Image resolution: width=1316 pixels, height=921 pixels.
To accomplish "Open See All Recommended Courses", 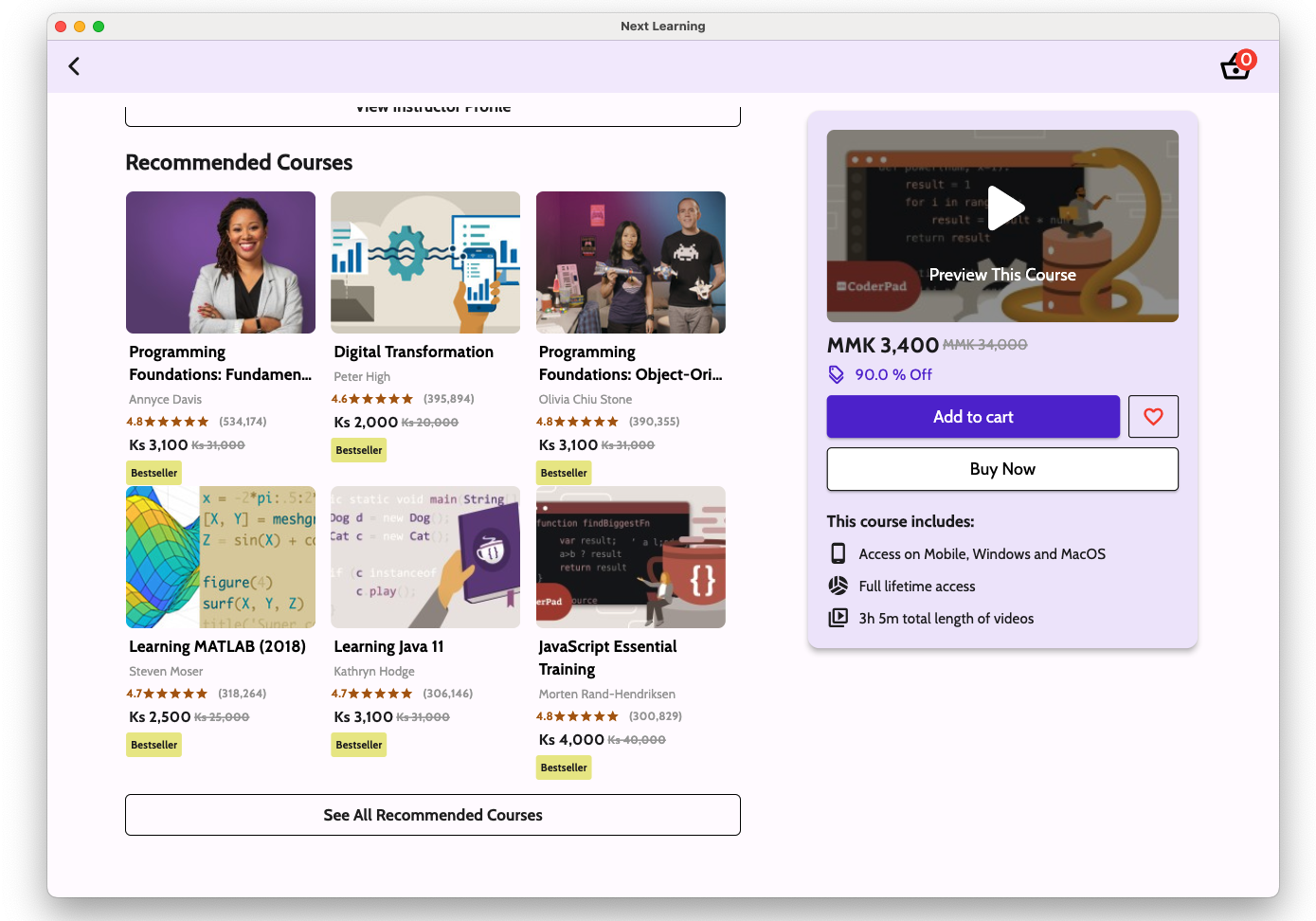I will (x=433, y=815).
